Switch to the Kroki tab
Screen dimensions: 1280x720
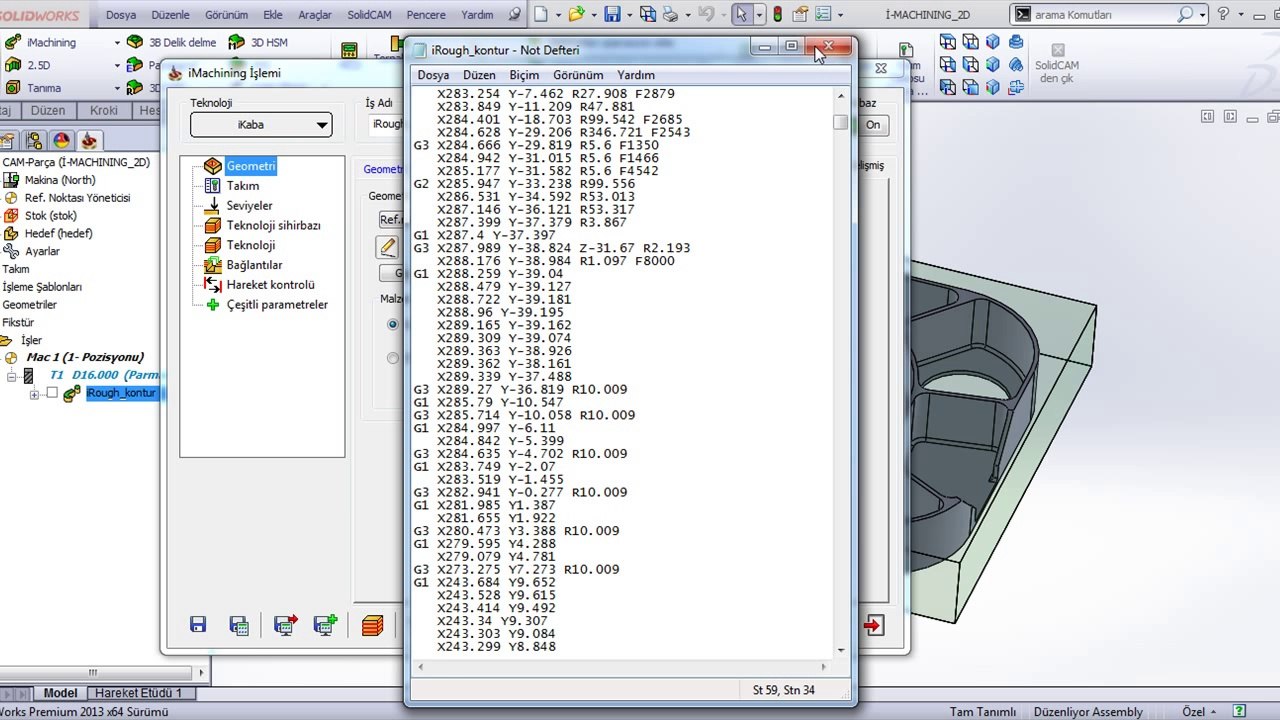point(104,111)
